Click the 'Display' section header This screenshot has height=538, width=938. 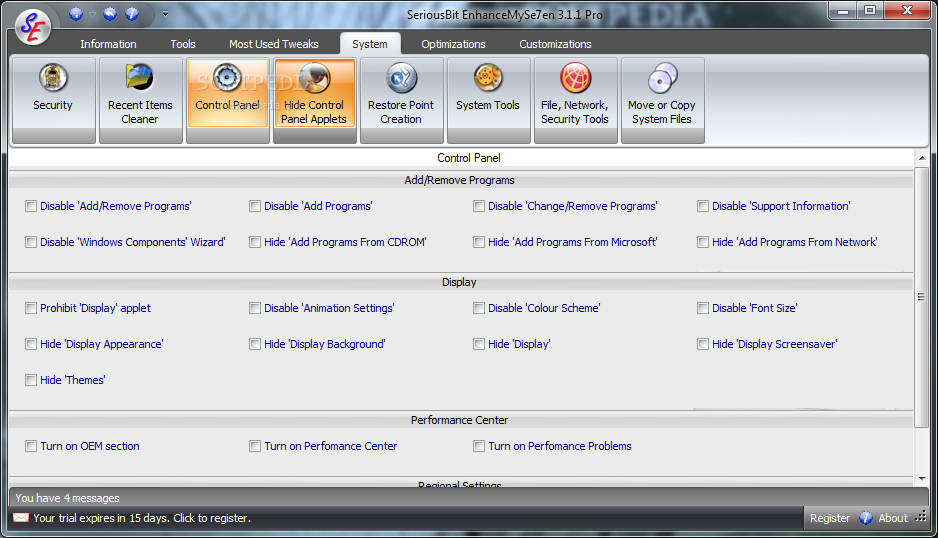pyautogui.click(x=459, y=282)
